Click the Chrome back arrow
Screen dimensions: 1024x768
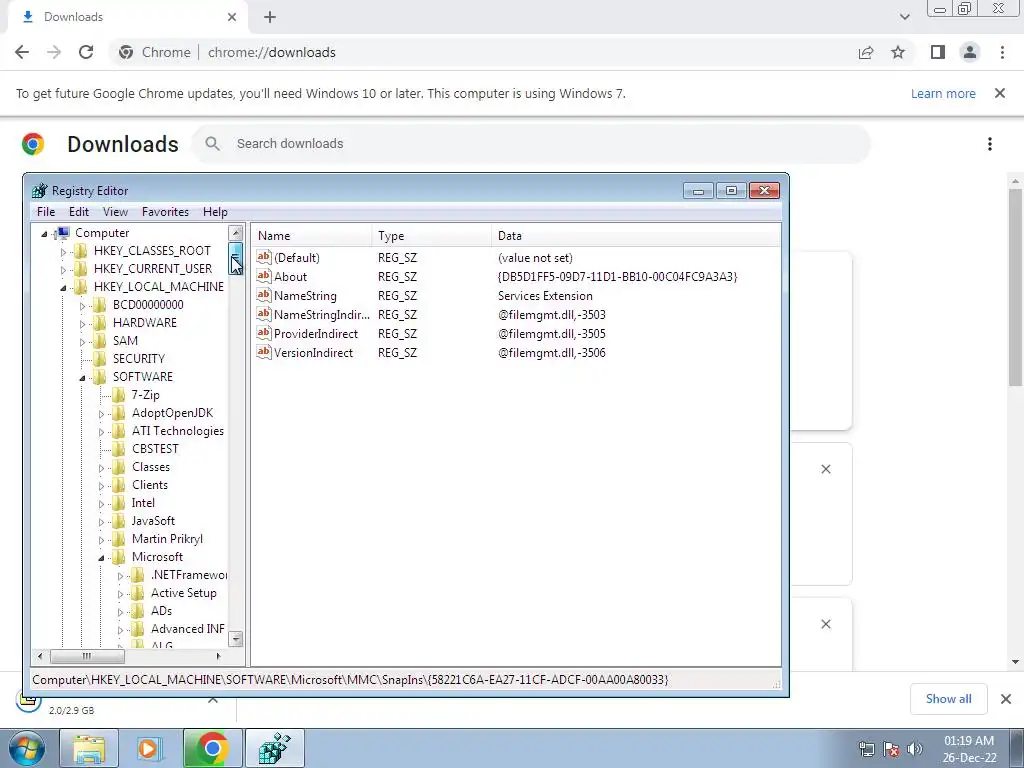22,52
